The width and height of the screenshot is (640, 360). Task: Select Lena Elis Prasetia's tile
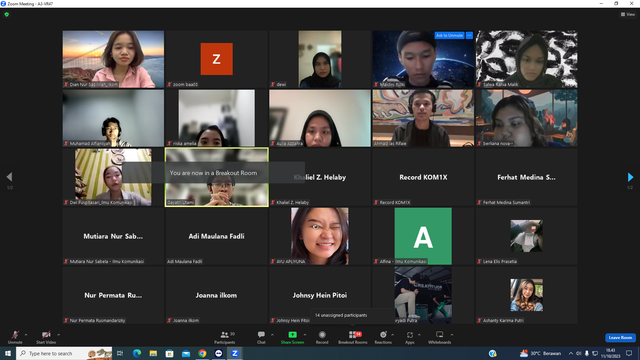[x=527, y=236]
